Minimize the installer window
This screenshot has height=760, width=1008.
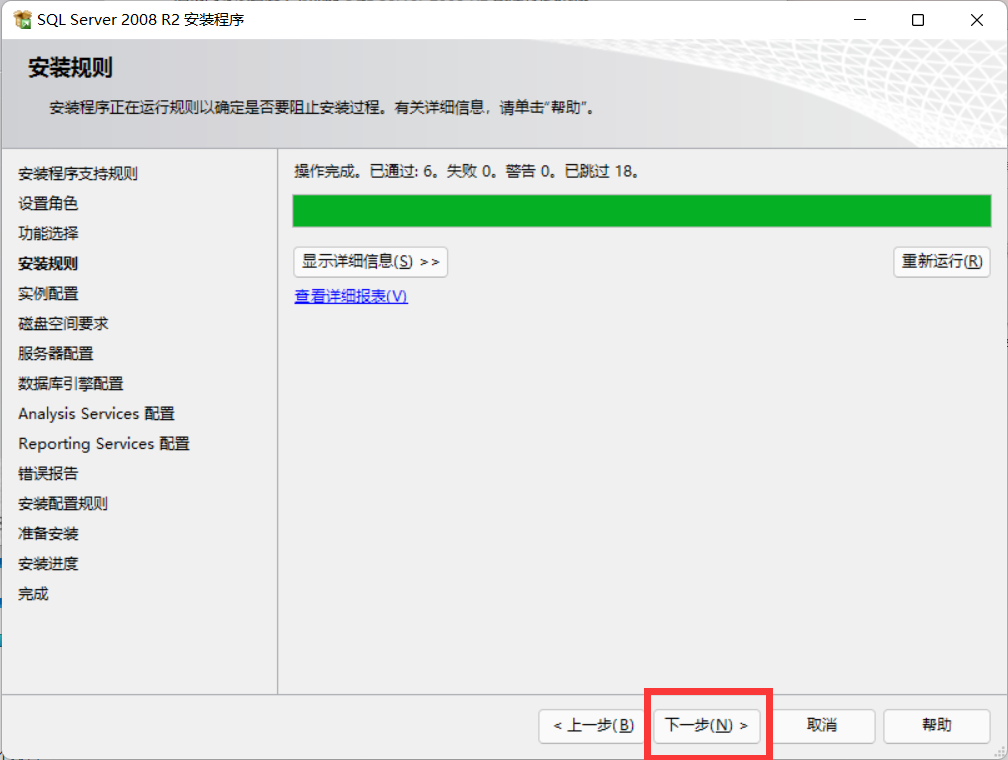tap(860, 20)
